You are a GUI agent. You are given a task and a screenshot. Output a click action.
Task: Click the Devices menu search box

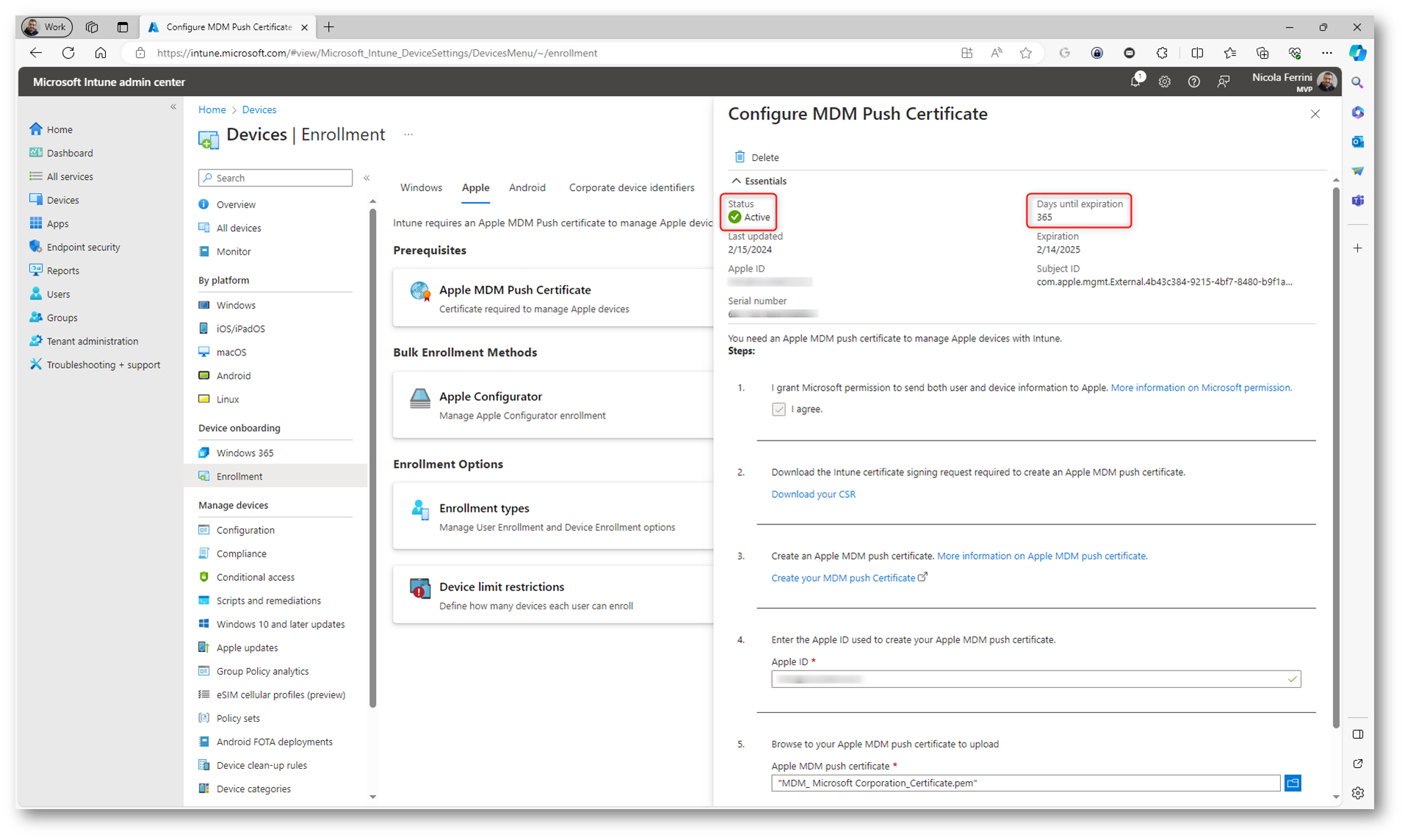point(275,178)
